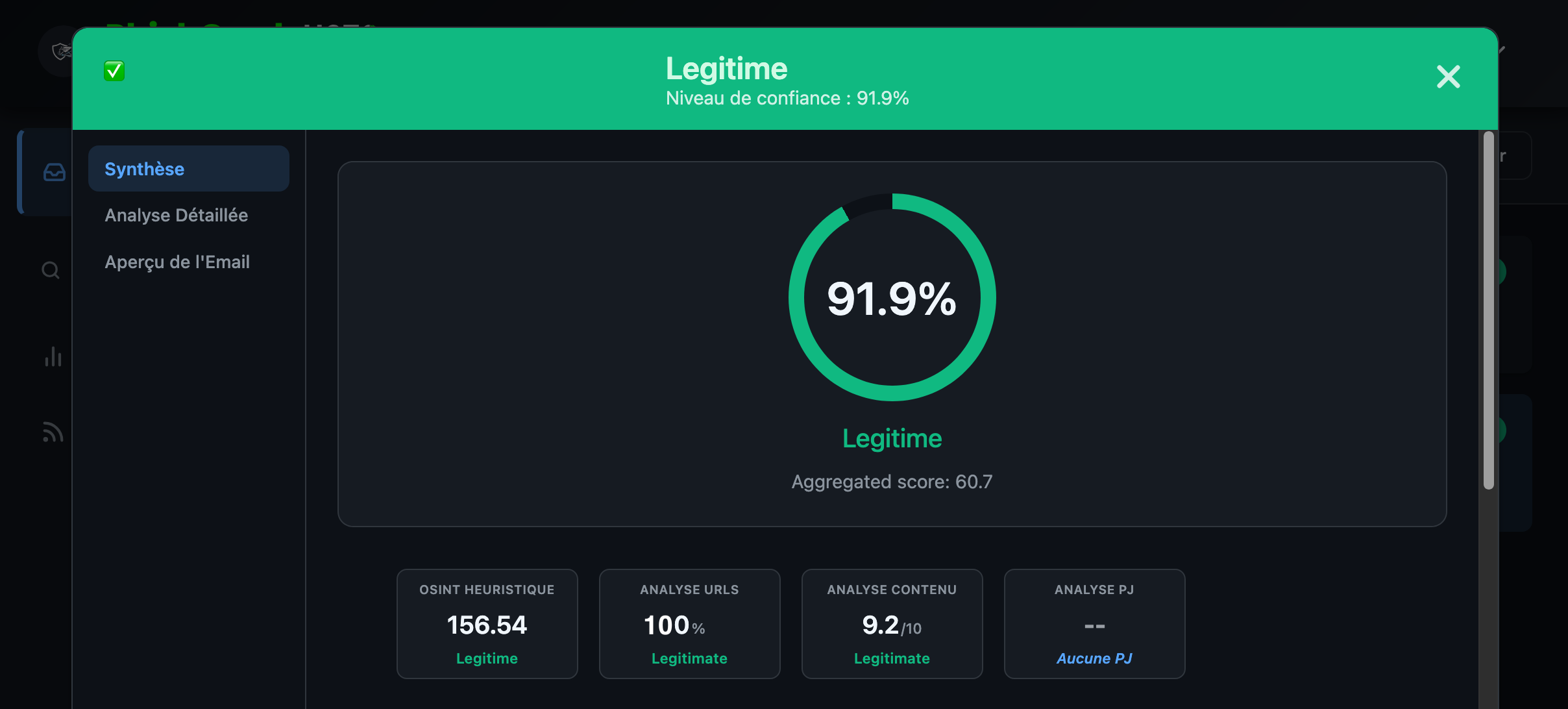
Task: Close the Legitime analysis dialog
Action: 1448,77
